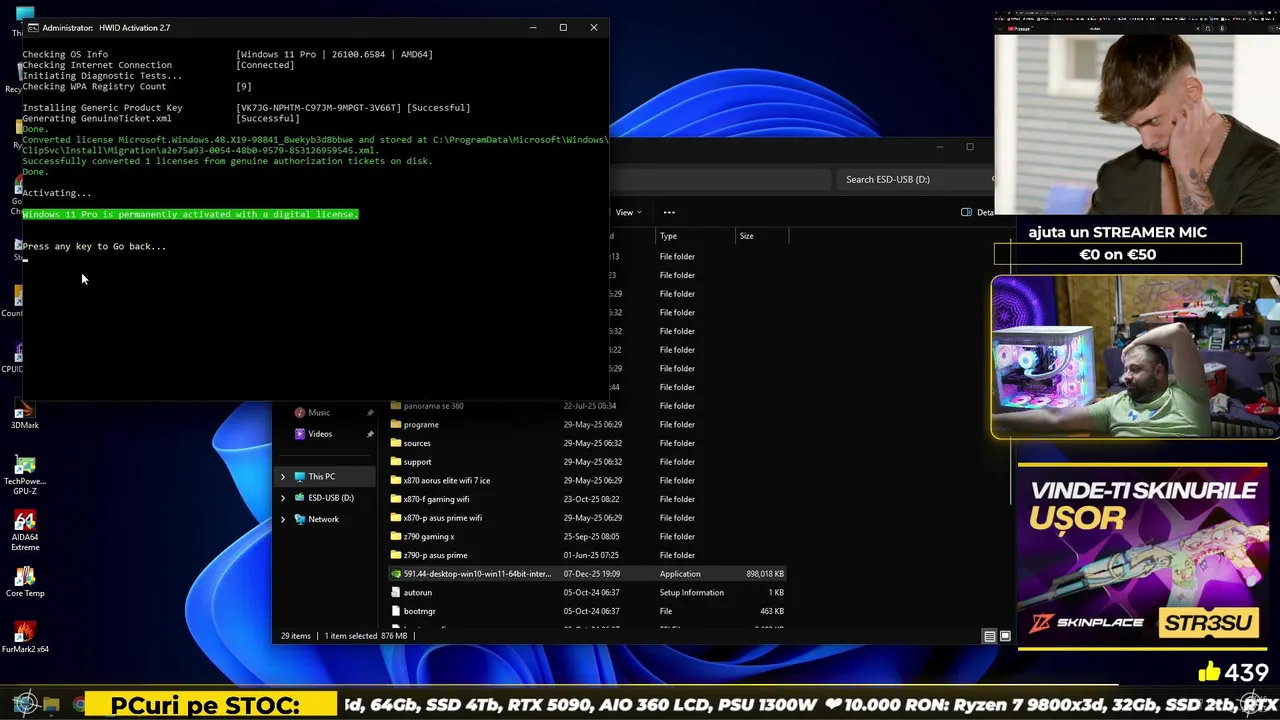Click the '07-Dec-25 19:09' date cell
Viewport: 1280px width, 720px height.
click(x=592, y=574)
